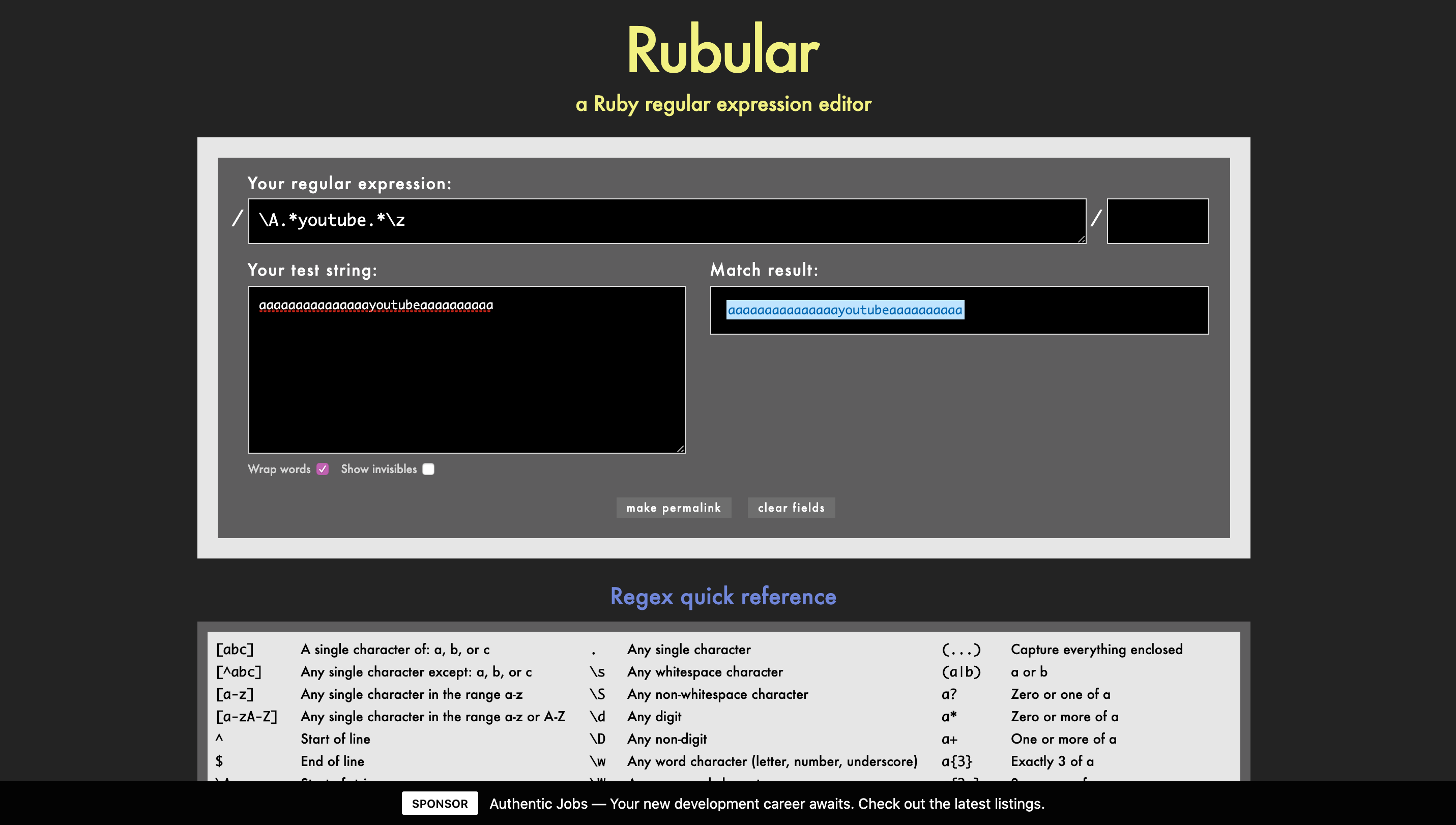This screenshot has width=1456, height=825.
Task: Click the [abc] entry in the reference table
Action: [x=235, y=650]
